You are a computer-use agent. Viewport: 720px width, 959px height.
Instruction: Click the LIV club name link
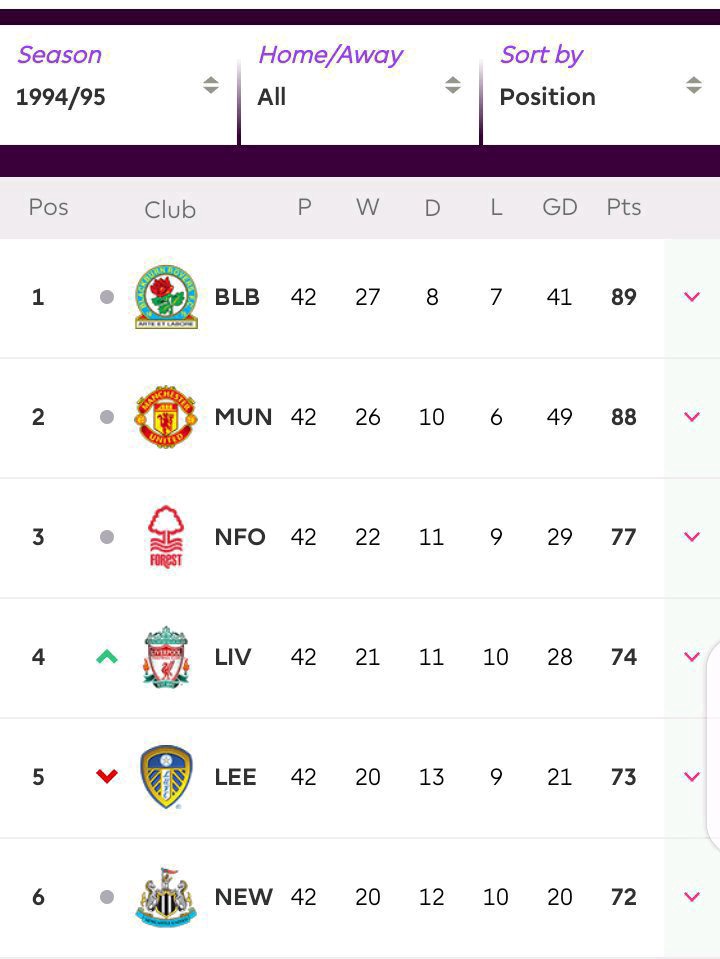click(x=232, y=657)
